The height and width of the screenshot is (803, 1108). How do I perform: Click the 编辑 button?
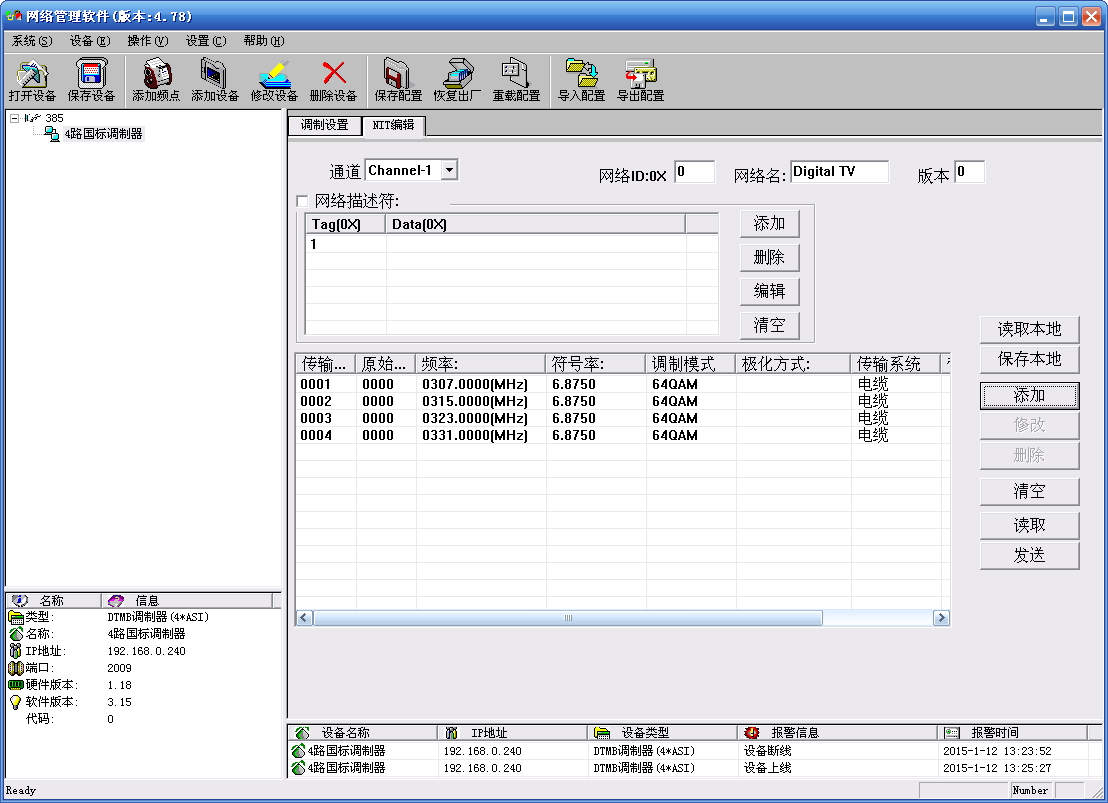pyautogui.click(x=770, y=291)
